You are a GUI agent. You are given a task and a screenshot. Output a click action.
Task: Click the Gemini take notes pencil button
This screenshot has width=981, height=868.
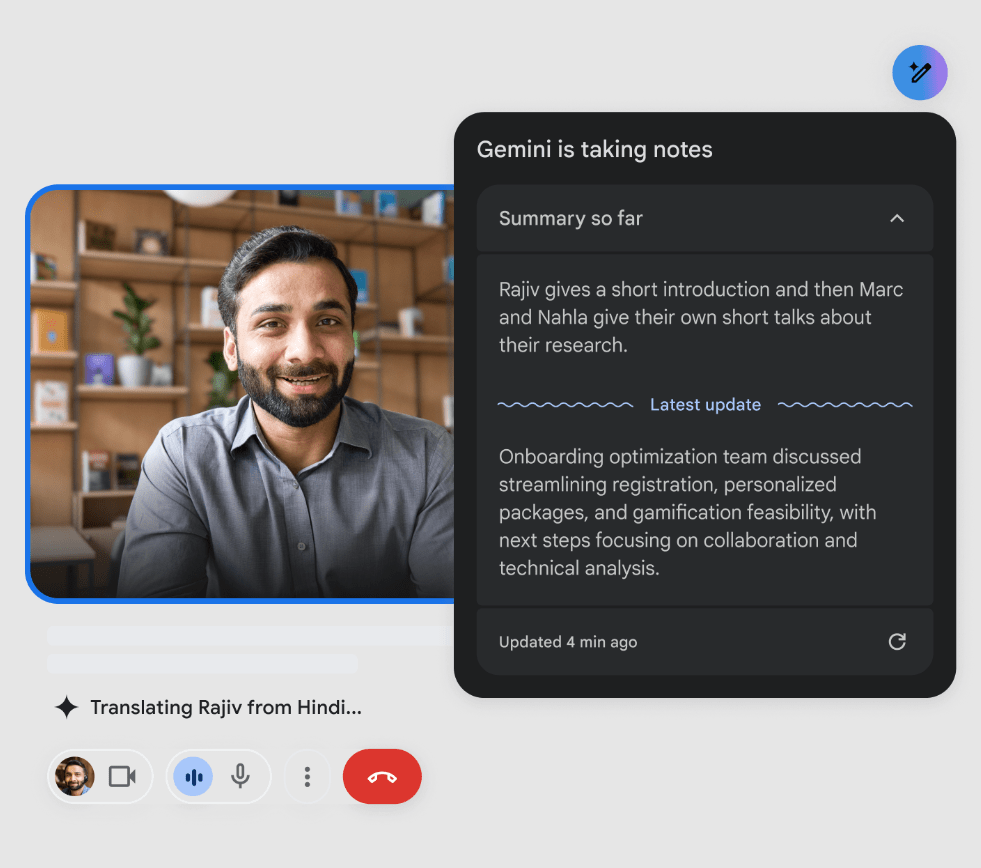[x=919, y=73]
